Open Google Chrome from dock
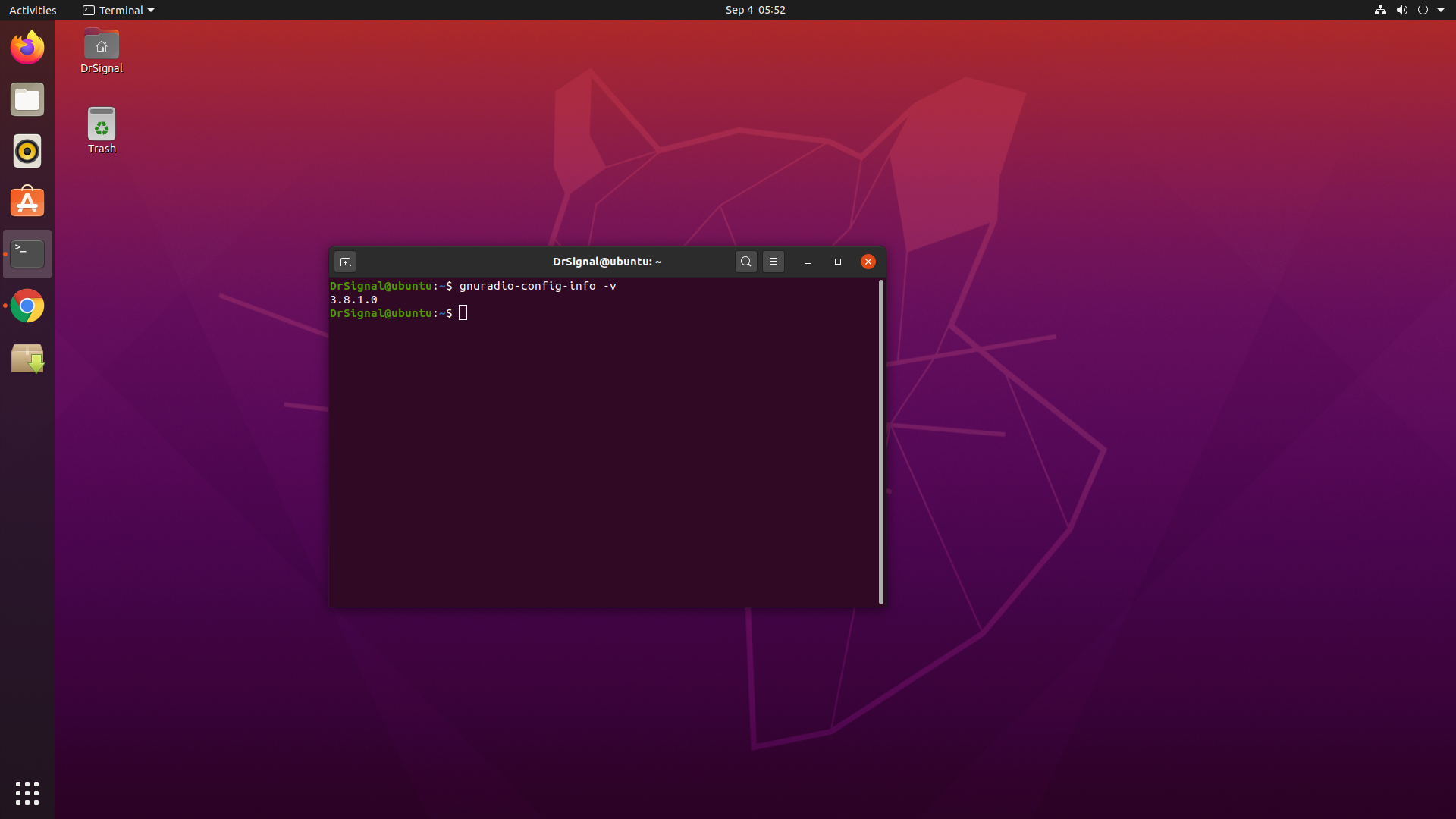The height and width of the screenshot is (819, 1456). 27,306
